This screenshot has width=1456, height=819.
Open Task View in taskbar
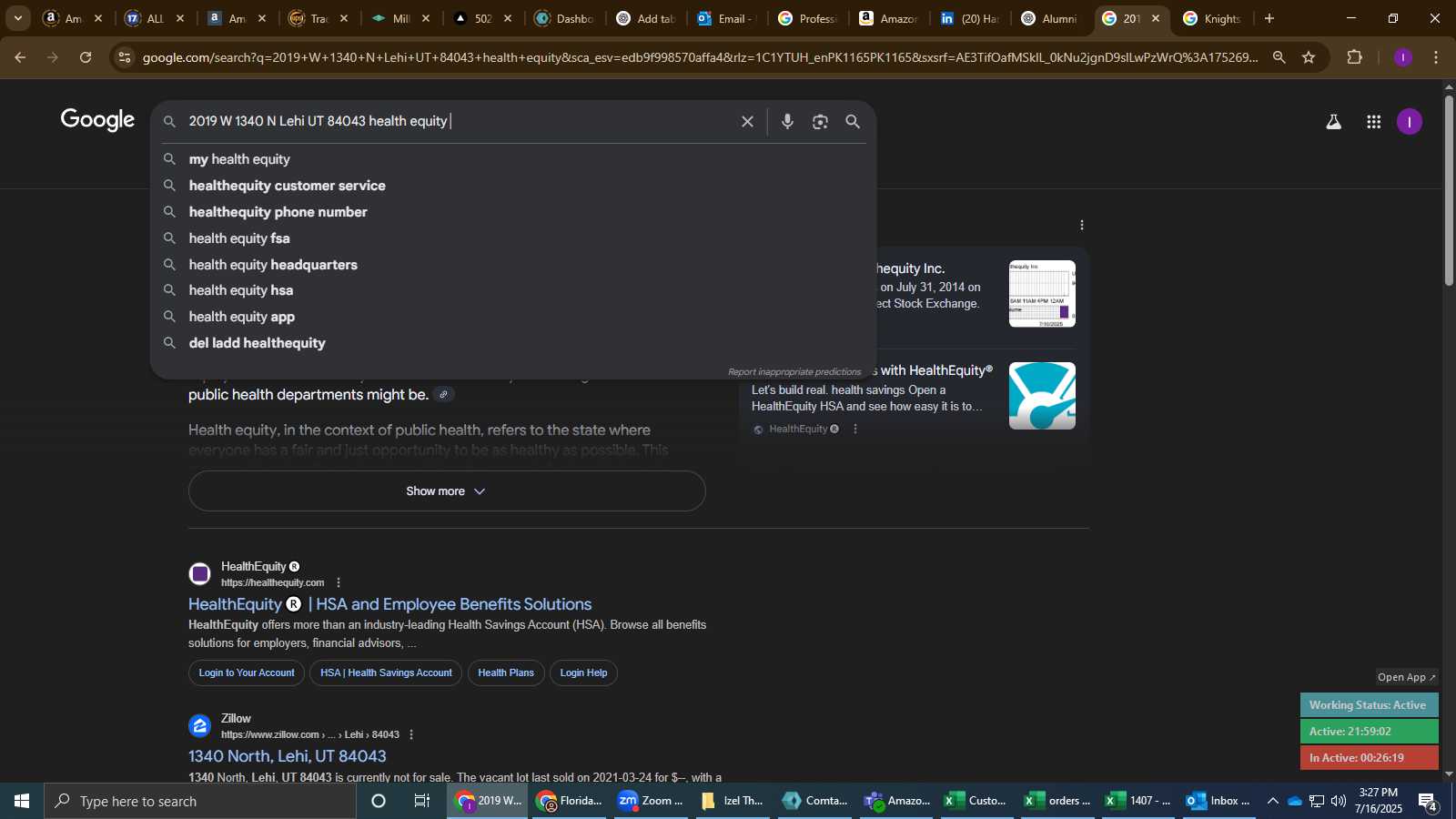[x=422, y=801]
